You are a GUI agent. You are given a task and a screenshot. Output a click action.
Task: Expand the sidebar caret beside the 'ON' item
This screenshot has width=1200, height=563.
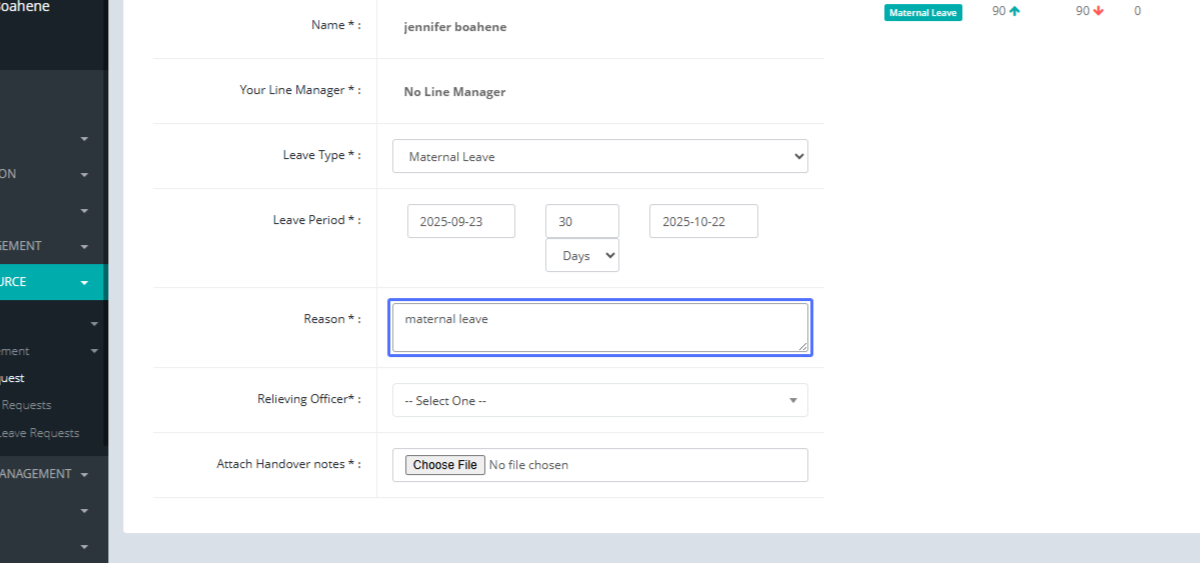[84, 175]
